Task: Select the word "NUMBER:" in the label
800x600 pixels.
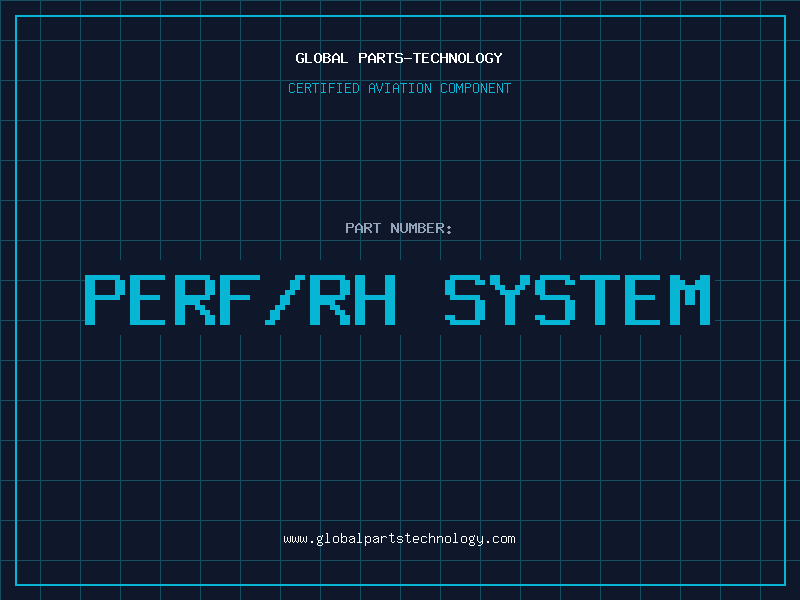Action: click(421, 229)
